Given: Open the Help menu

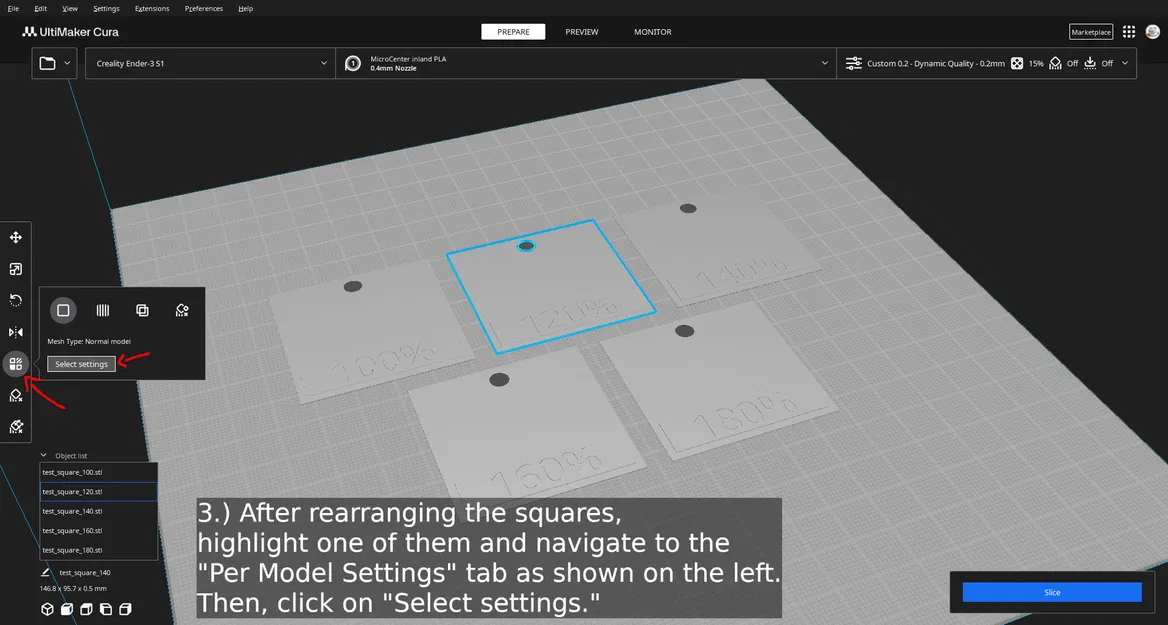Looking at the screenshot, I should 246,8.
